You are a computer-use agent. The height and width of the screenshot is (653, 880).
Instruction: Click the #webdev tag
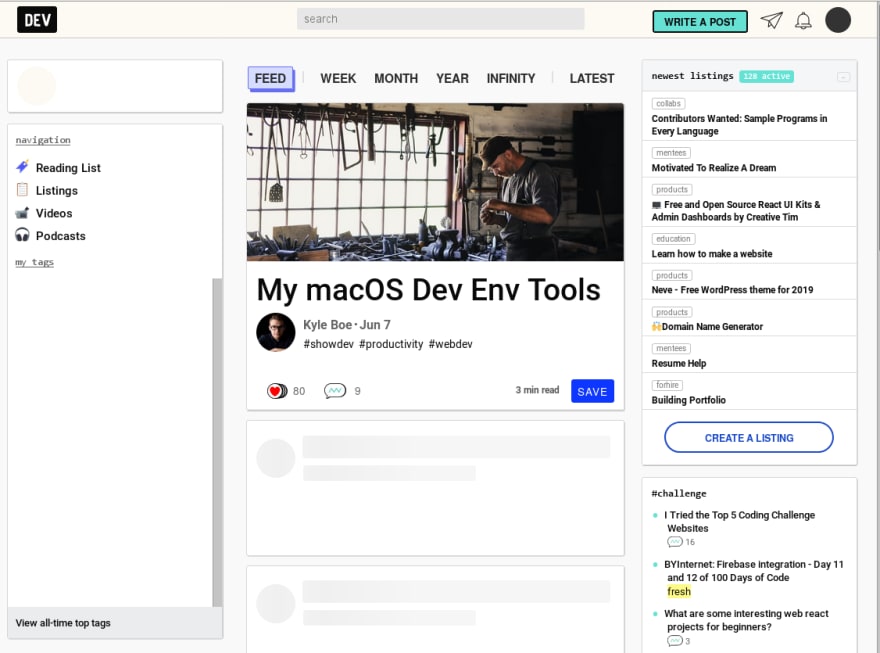coord(451,344)
